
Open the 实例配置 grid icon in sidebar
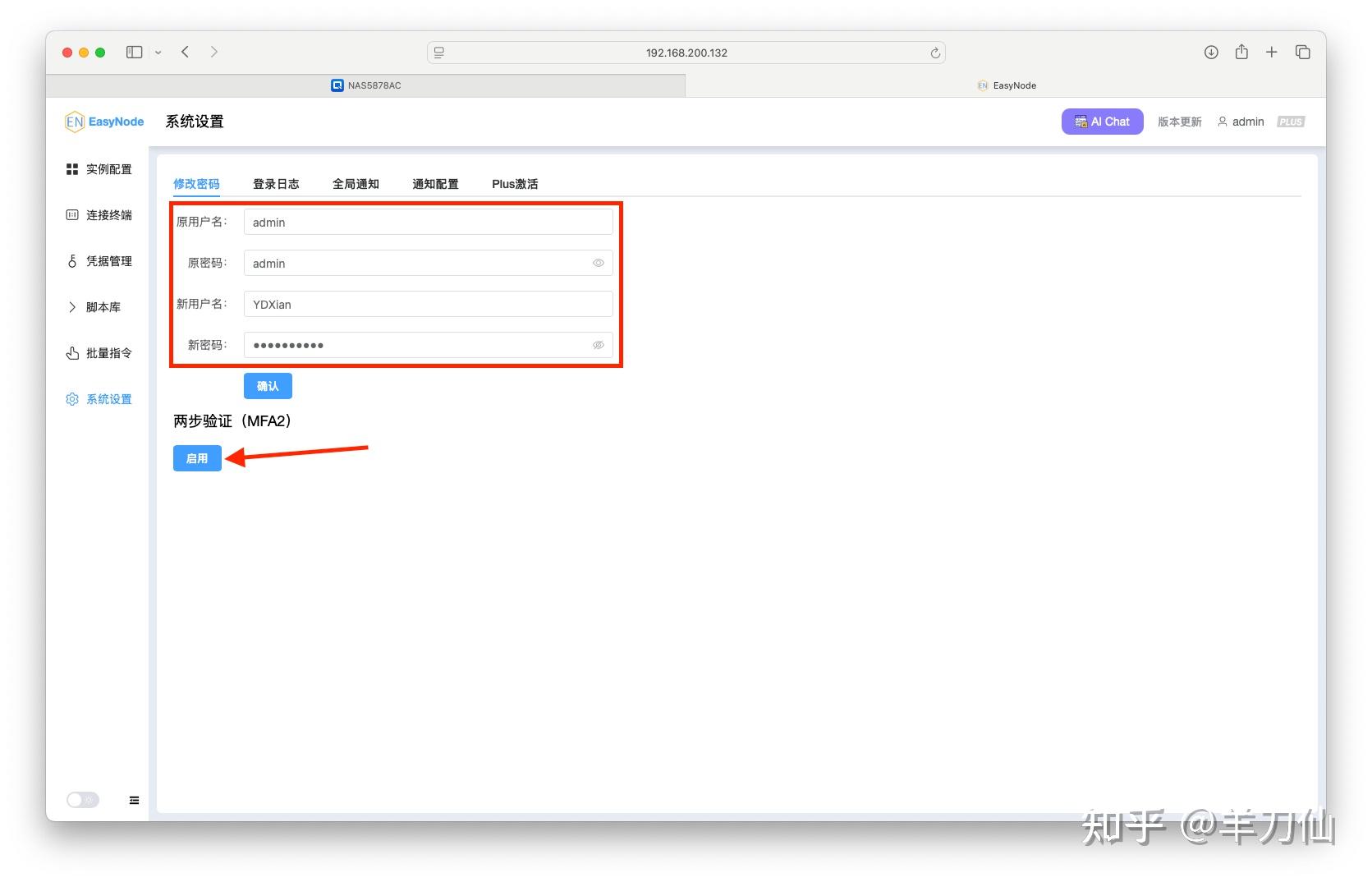pyautogui.click(x=72, y=168)
